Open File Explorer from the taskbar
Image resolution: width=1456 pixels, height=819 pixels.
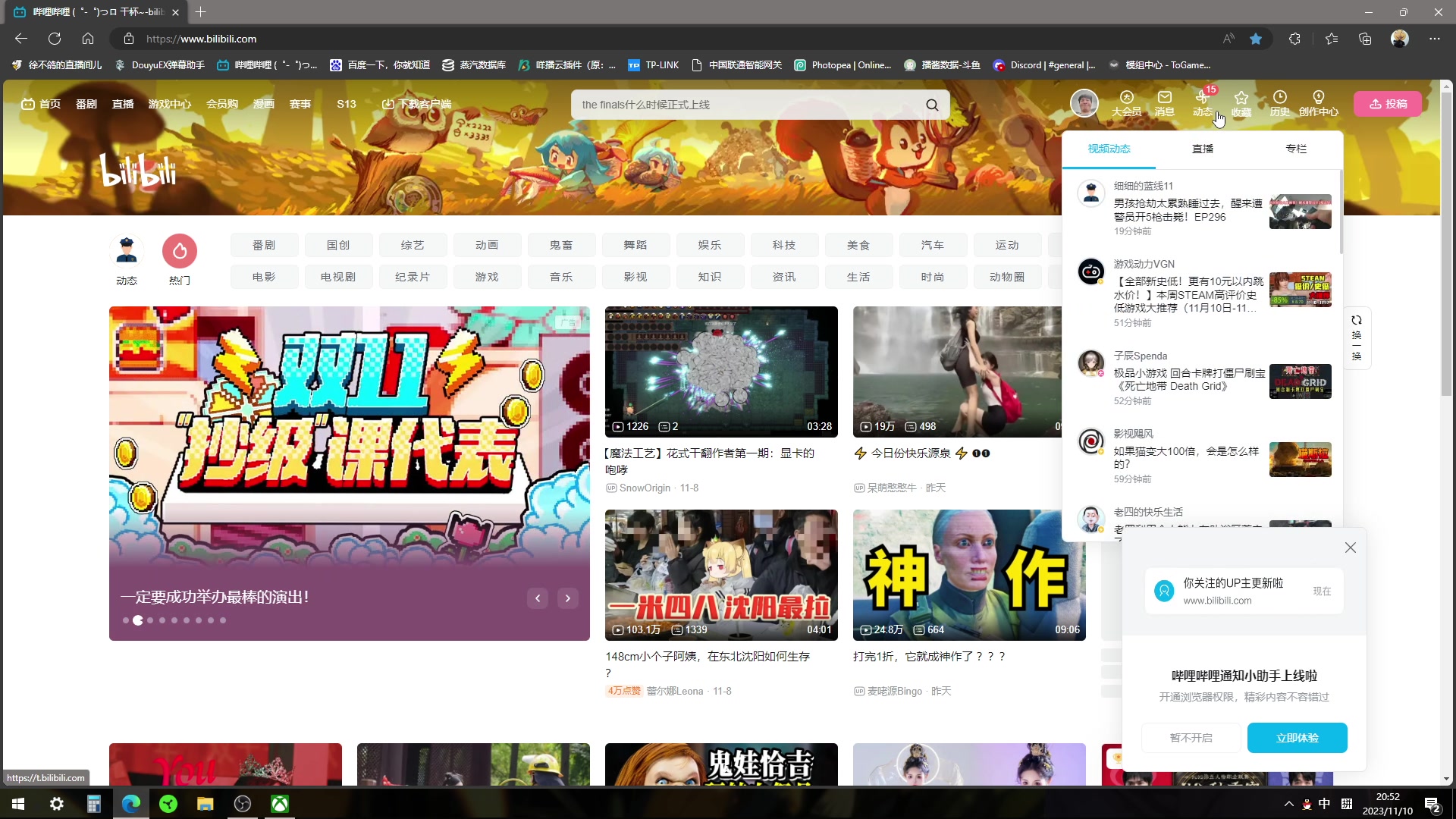point(205,804)
